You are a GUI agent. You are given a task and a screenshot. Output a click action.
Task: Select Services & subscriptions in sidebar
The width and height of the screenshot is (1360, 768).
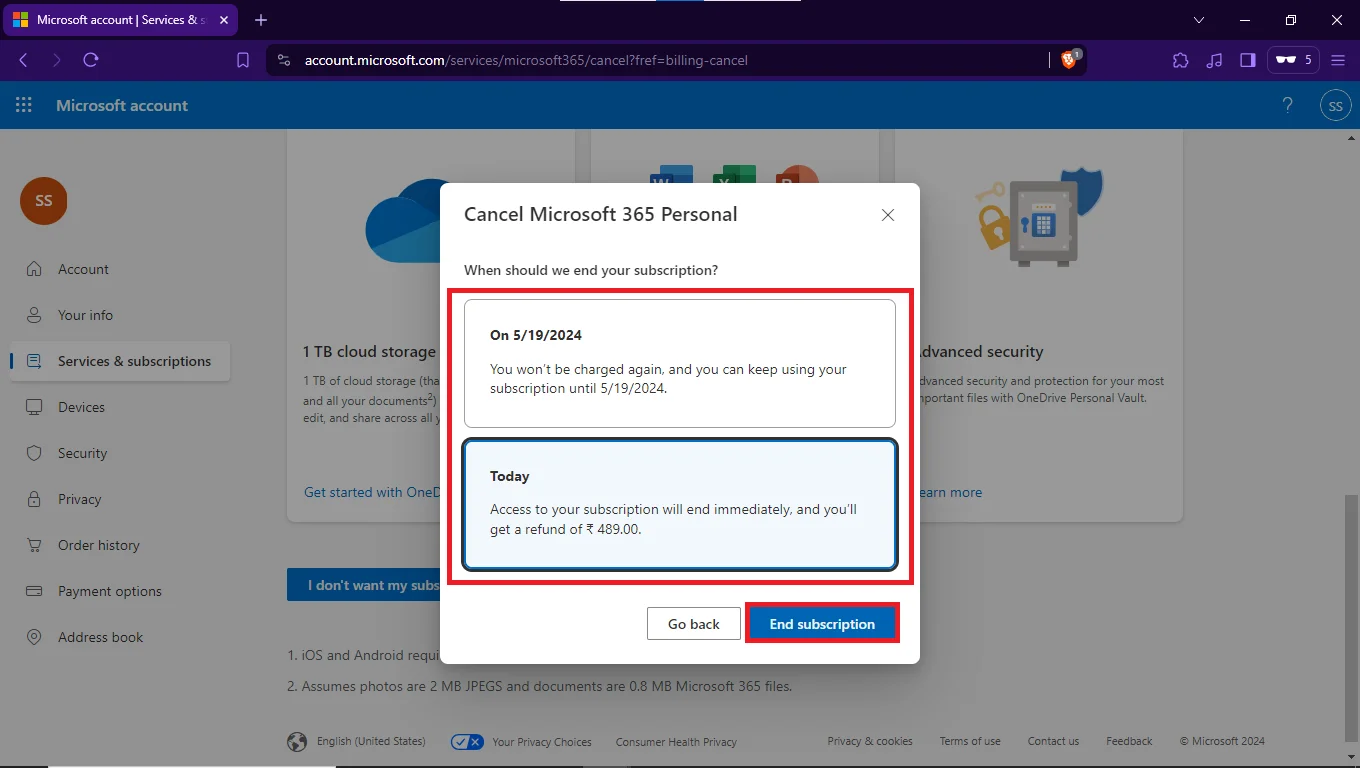point(120,361)
